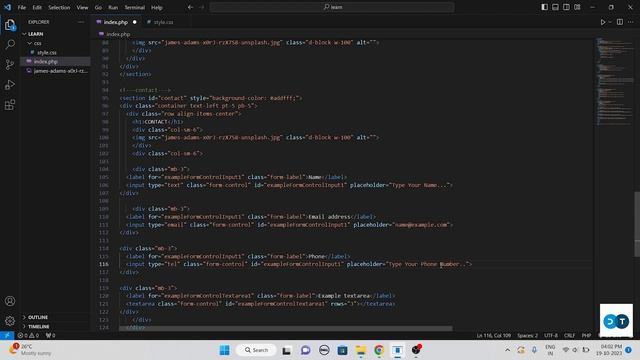
Task: Open Source Control view
Action: (x=10, y=64)
